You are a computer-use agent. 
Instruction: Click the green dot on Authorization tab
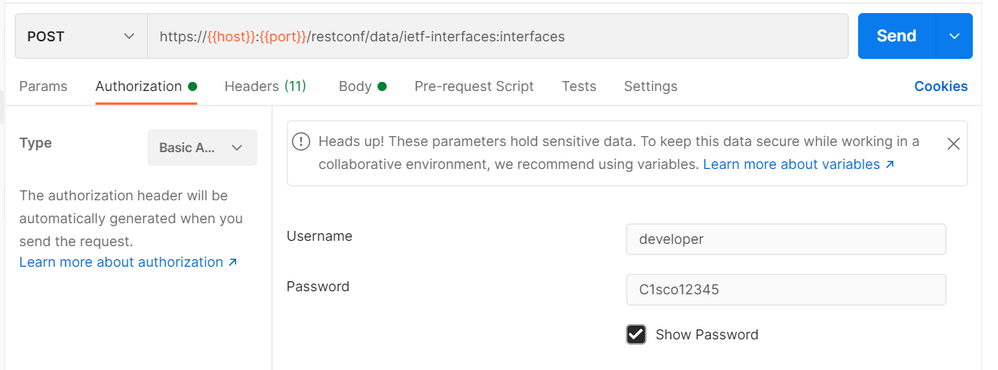192,87
